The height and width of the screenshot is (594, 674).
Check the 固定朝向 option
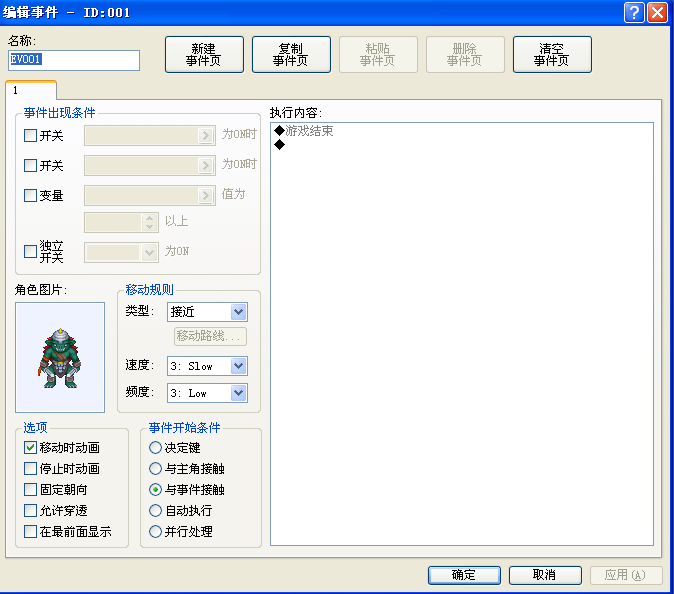30,490
